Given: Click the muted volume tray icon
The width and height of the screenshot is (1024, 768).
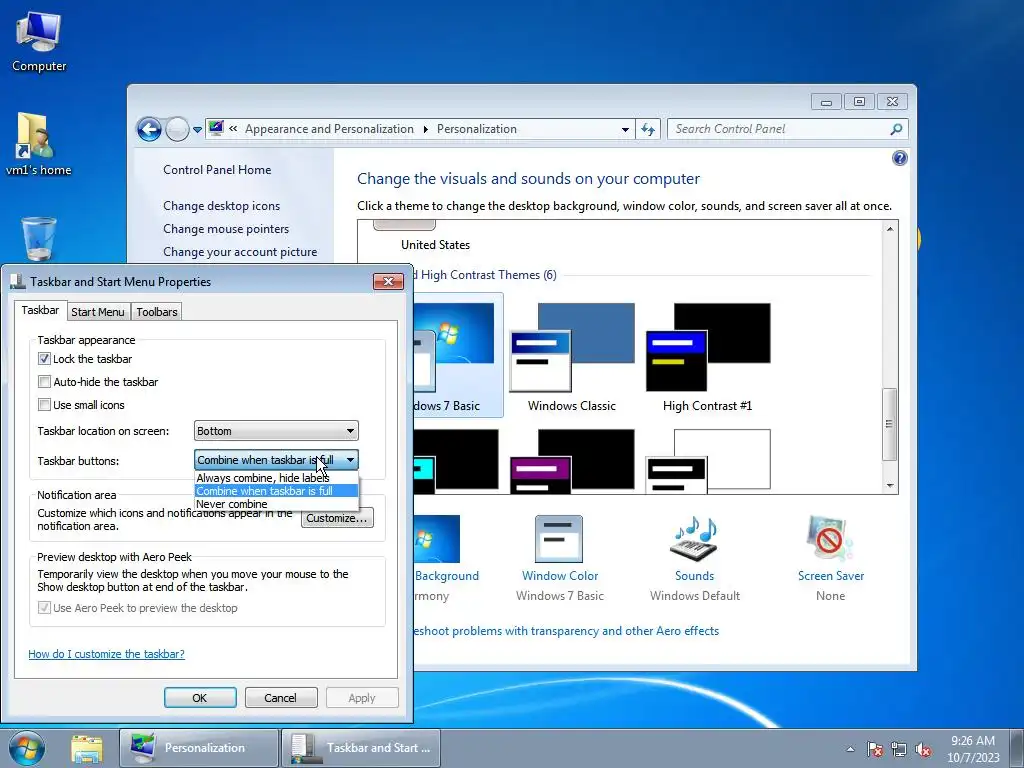Looking at the screenshot, I should pyautogui.click(x=923, y=749).
